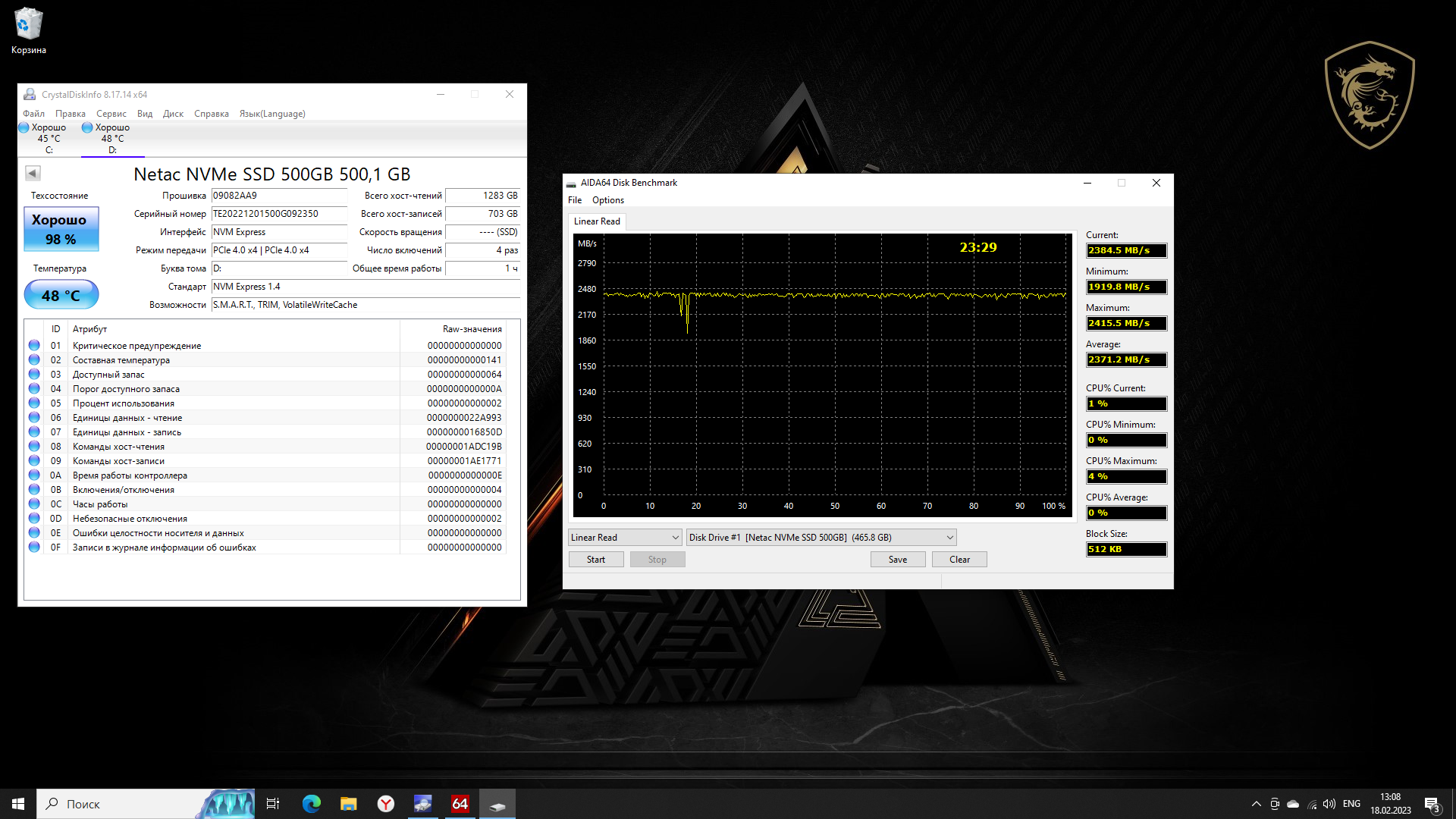The height and width of the screenshot is (819, 1456).
Task: Click the Current value 2384.5 MB/s
Action: pos(1126,251)
